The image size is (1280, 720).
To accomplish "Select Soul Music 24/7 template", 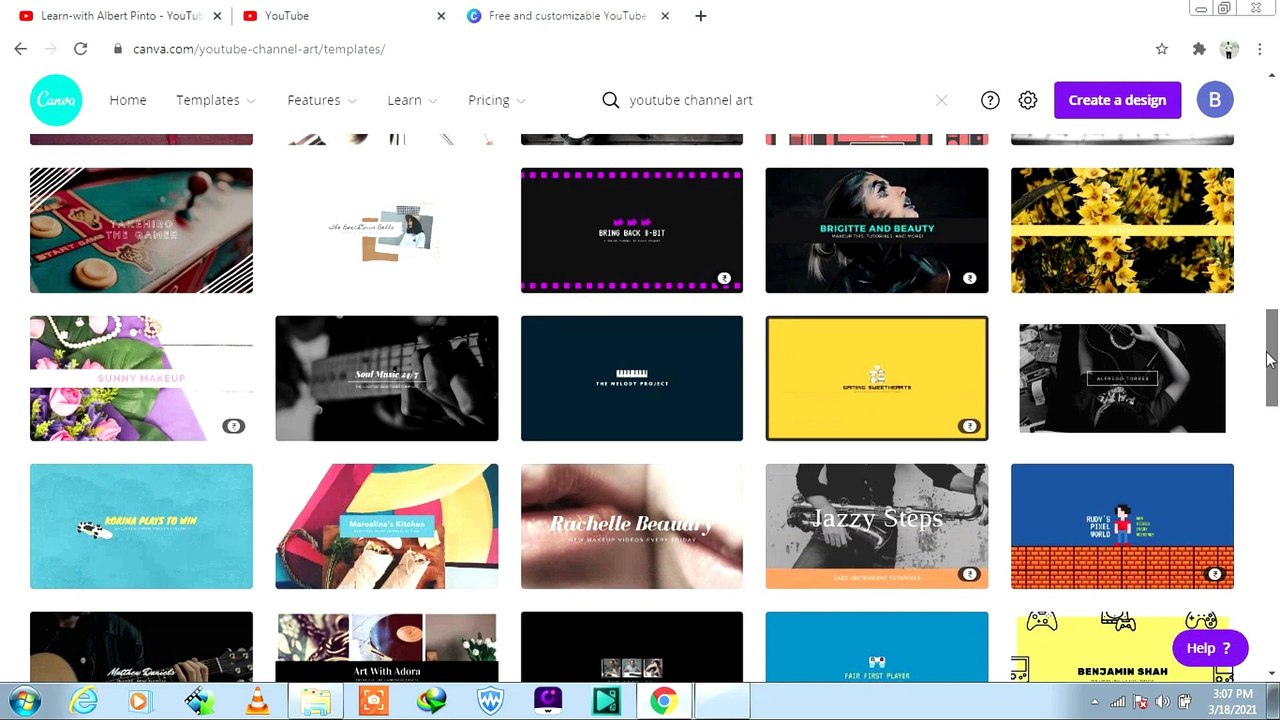I will tap(387, 378).
